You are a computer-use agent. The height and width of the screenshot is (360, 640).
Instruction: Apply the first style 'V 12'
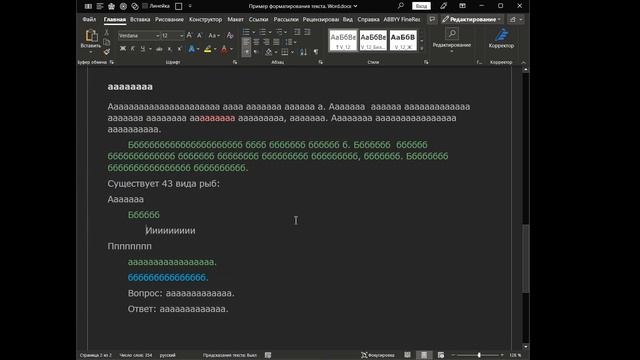(x=343, y=40)
